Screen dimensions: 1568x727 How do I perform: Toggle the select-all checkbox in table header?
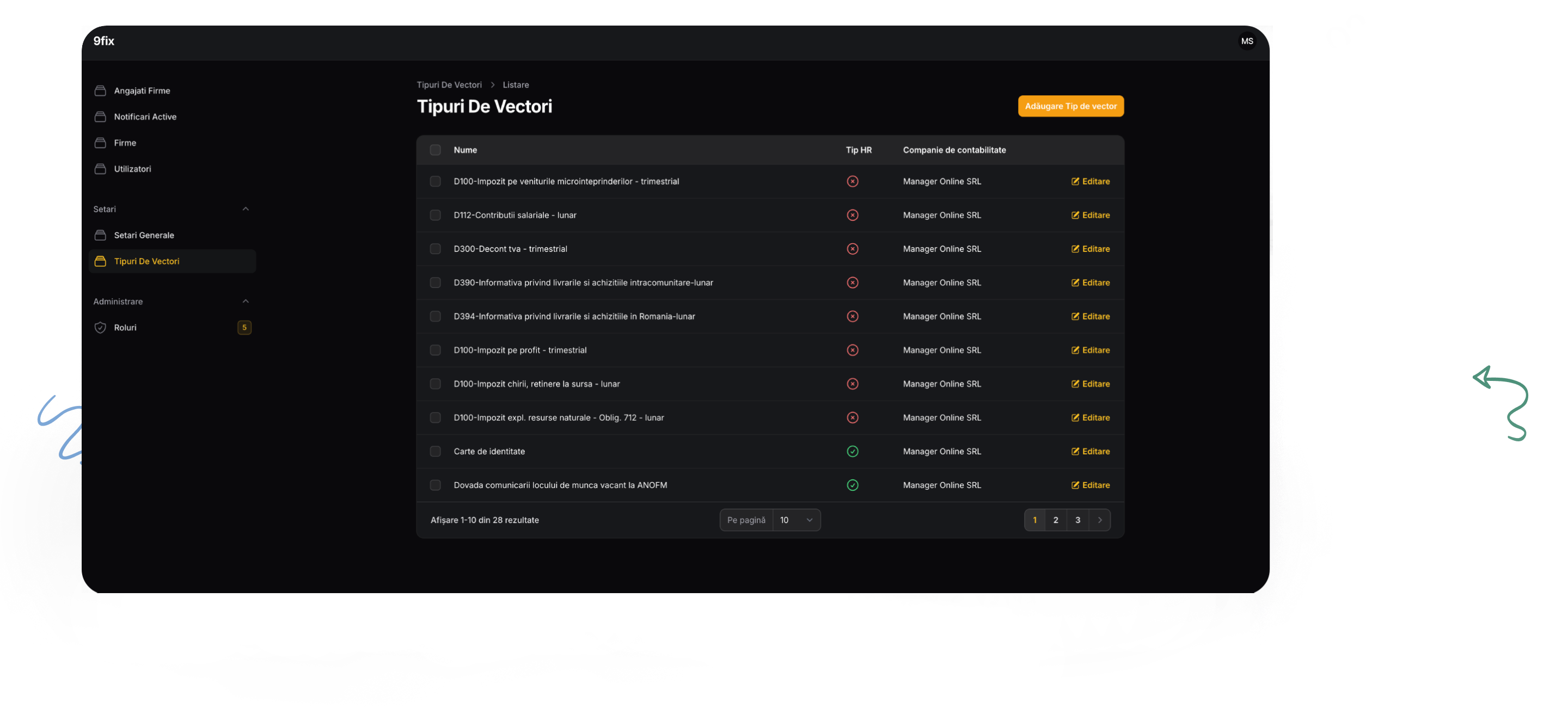435,150
